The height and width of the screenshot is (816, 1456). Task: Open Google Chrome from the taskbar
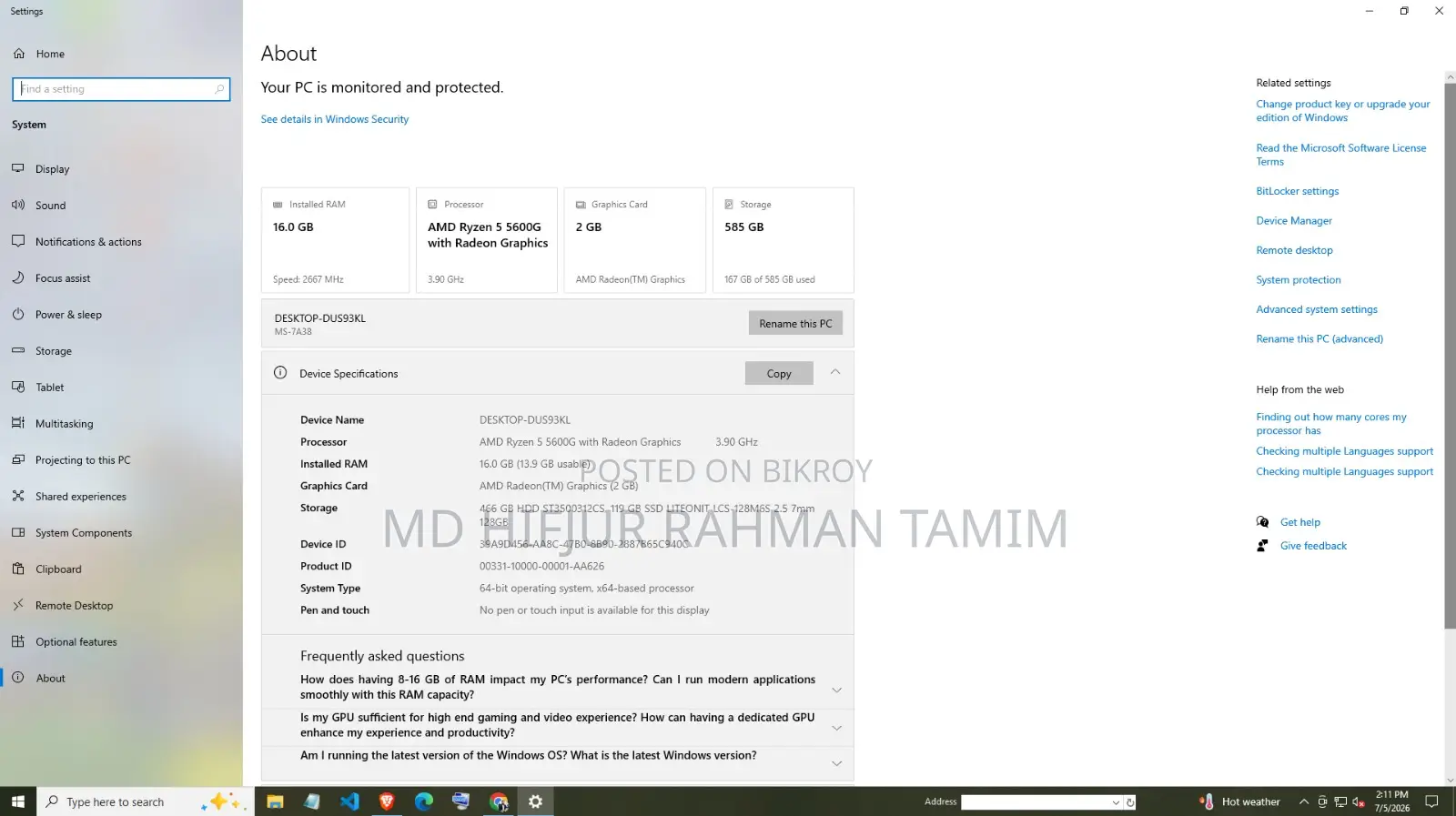coord(499,801)
